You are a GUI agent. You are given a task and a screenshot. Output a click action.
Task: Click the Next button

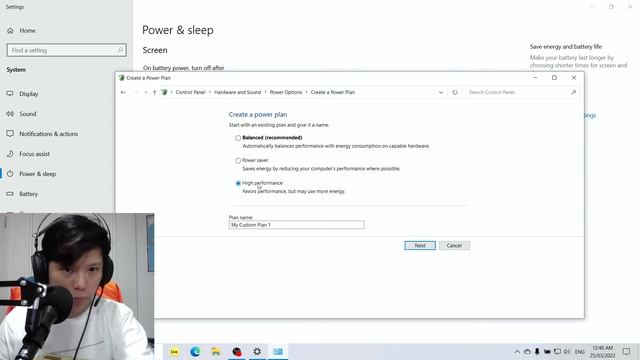point(420,245)
